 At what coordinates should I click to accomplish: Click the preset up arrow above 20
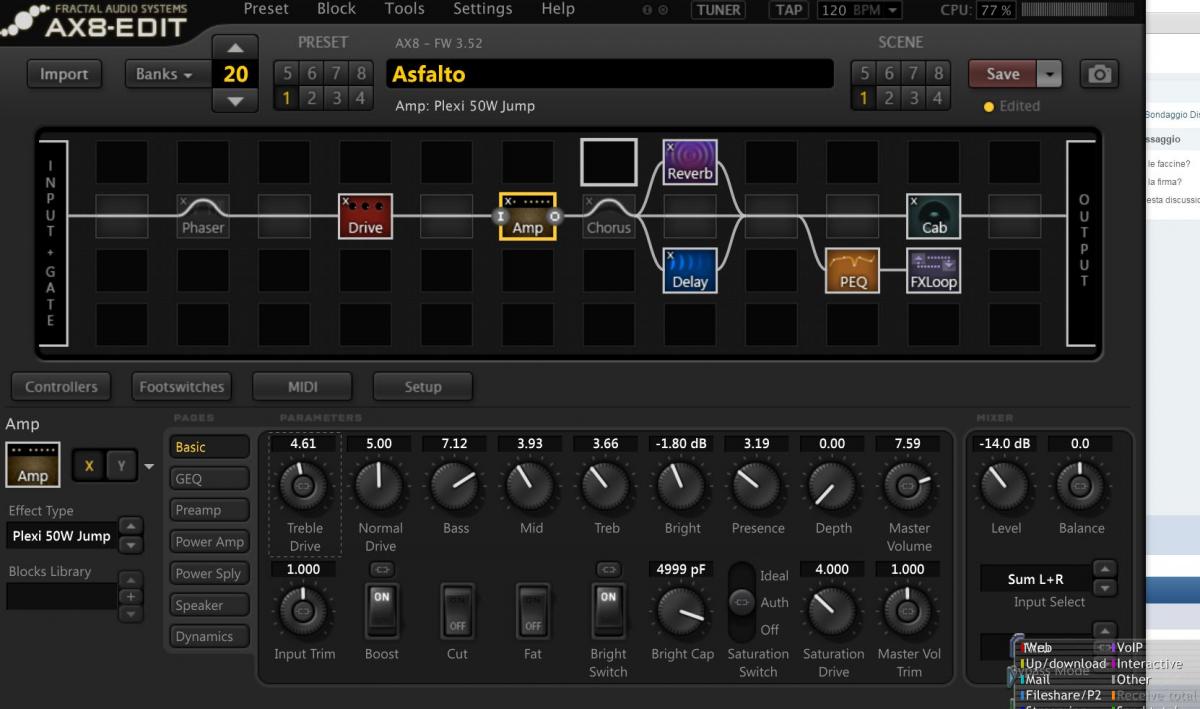tap(235, 47)
